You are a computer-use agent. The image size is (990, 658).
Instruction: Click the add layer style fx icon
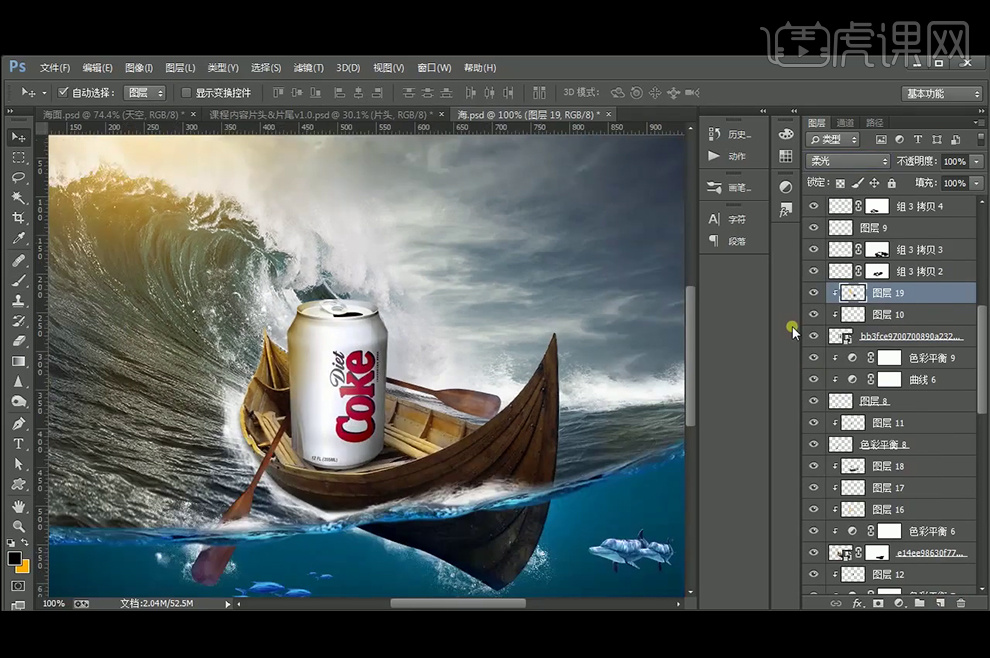point(857,603)
